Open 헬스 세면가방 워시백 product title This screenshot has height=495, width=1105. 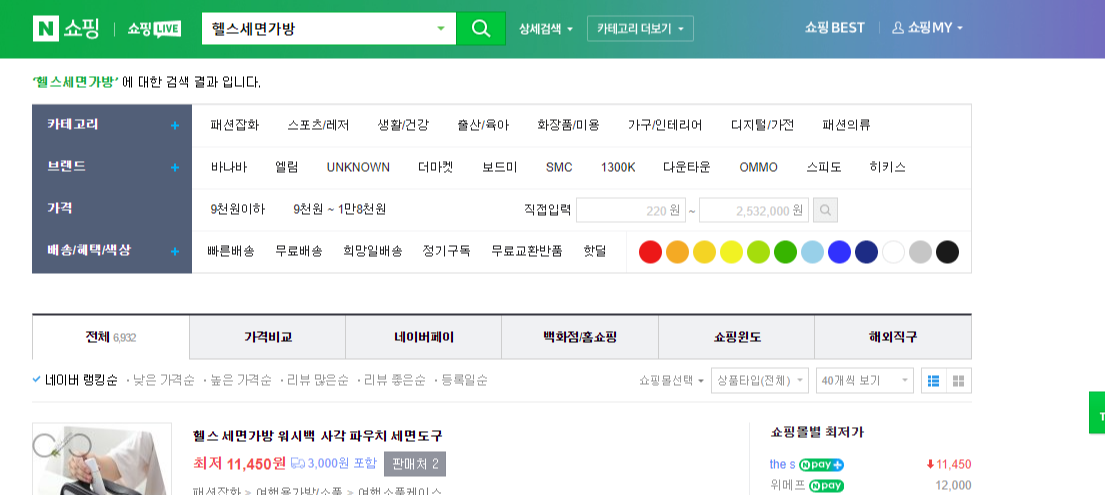point(317,436)
